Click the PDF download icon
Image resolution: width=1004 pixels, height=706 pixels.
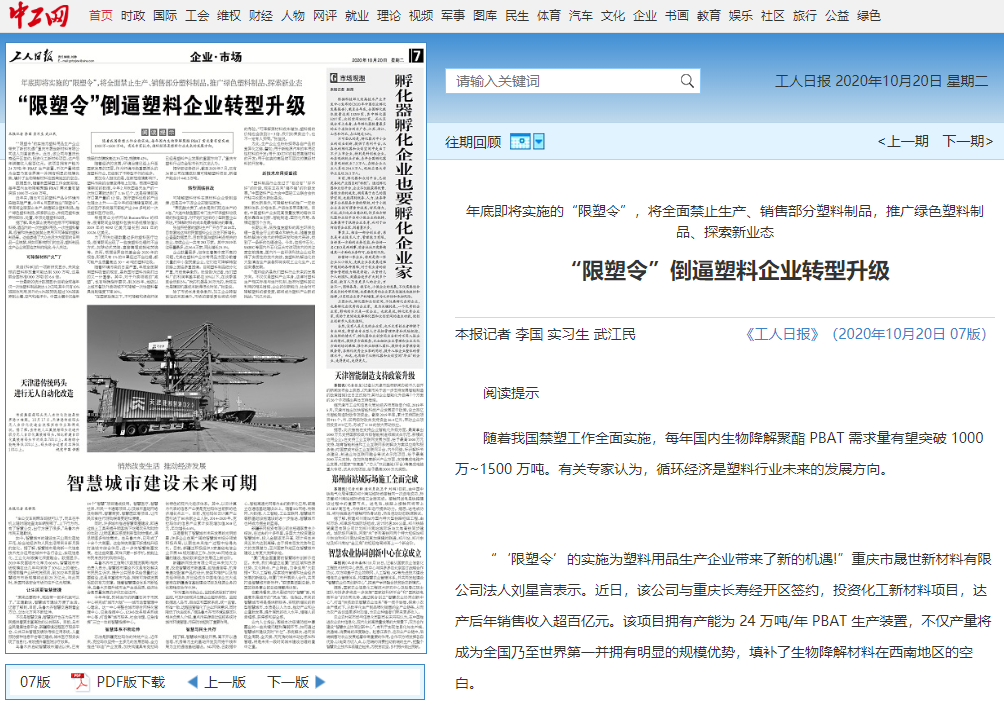80,682
